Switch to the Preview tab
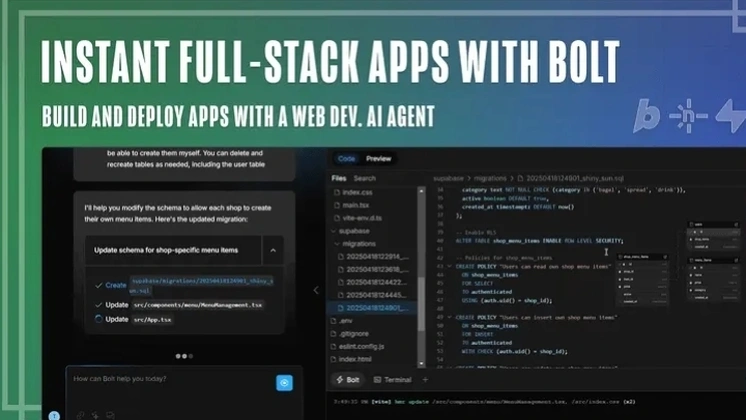Image resolution: width=746 pixels, height=420 pixels. tap(378, 159)
